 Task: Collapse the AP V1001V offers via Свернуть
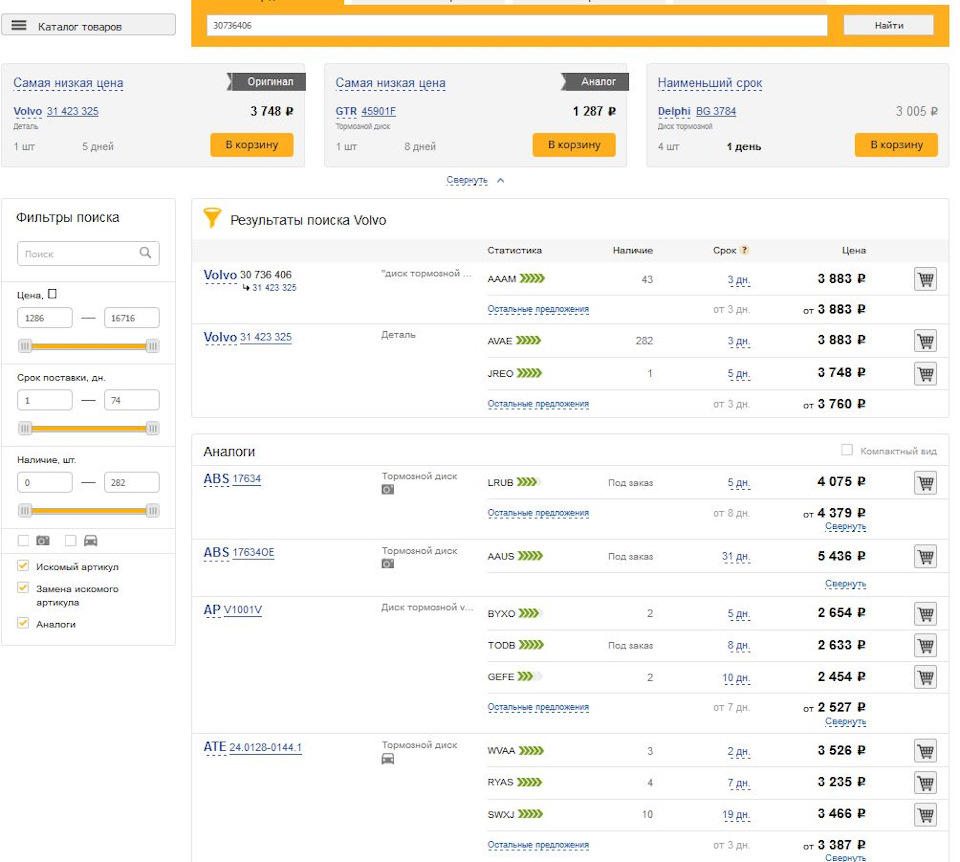[845, 721]
